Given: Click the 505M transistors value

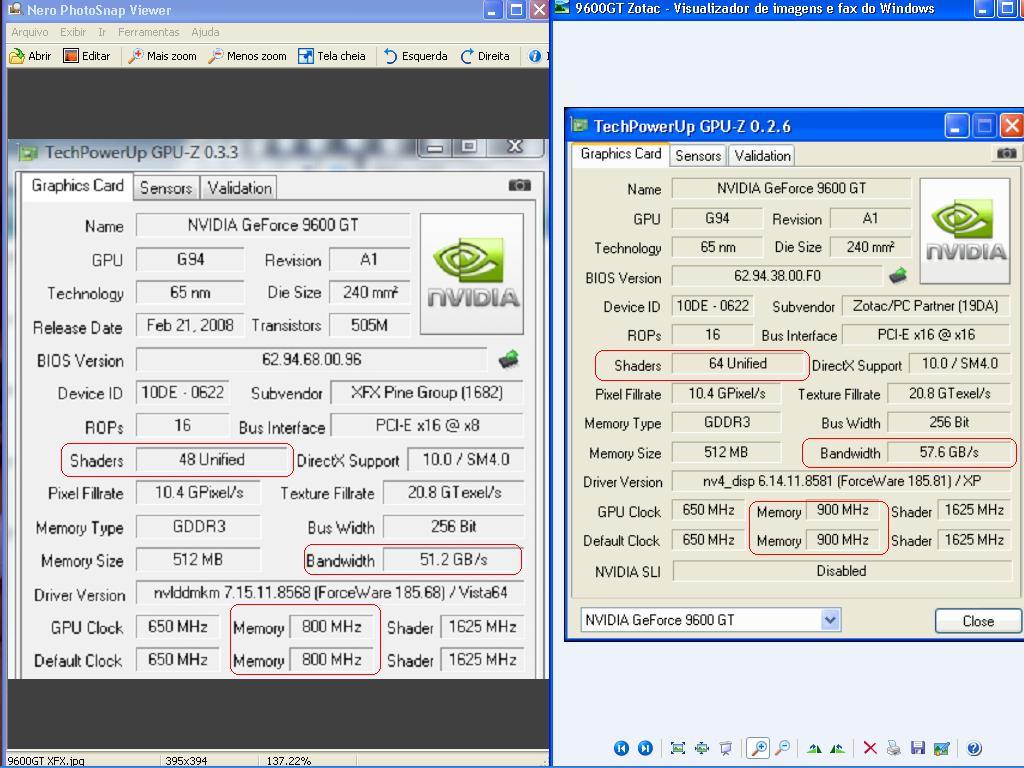Looking at the screenshot, I should point(370,325).
